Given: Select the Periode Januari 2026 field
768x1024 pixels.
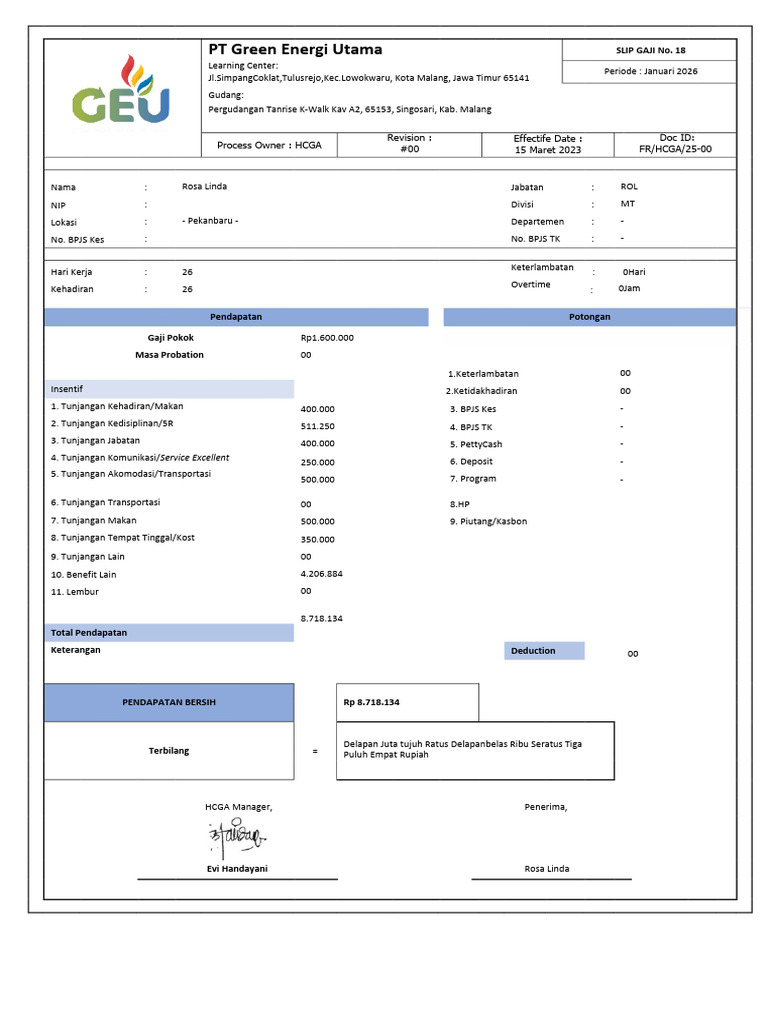Looking at the screenshot, I should pyautogui.click(x=650, y=71).
